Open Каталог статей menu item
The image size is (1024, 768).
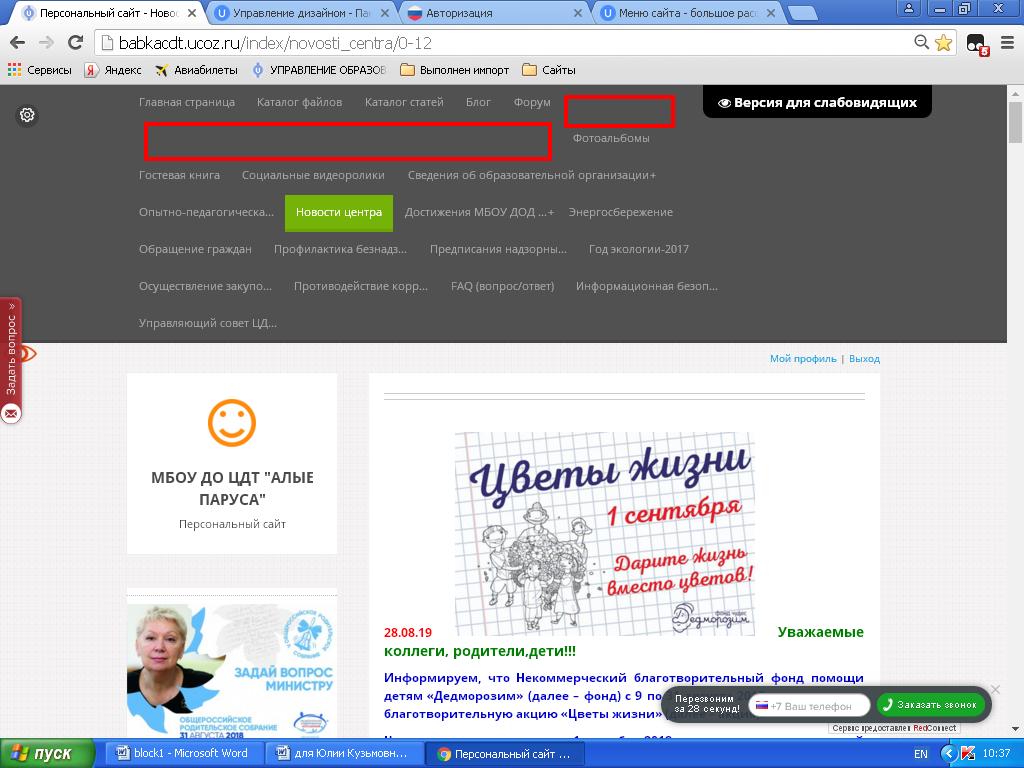point(404,103)
